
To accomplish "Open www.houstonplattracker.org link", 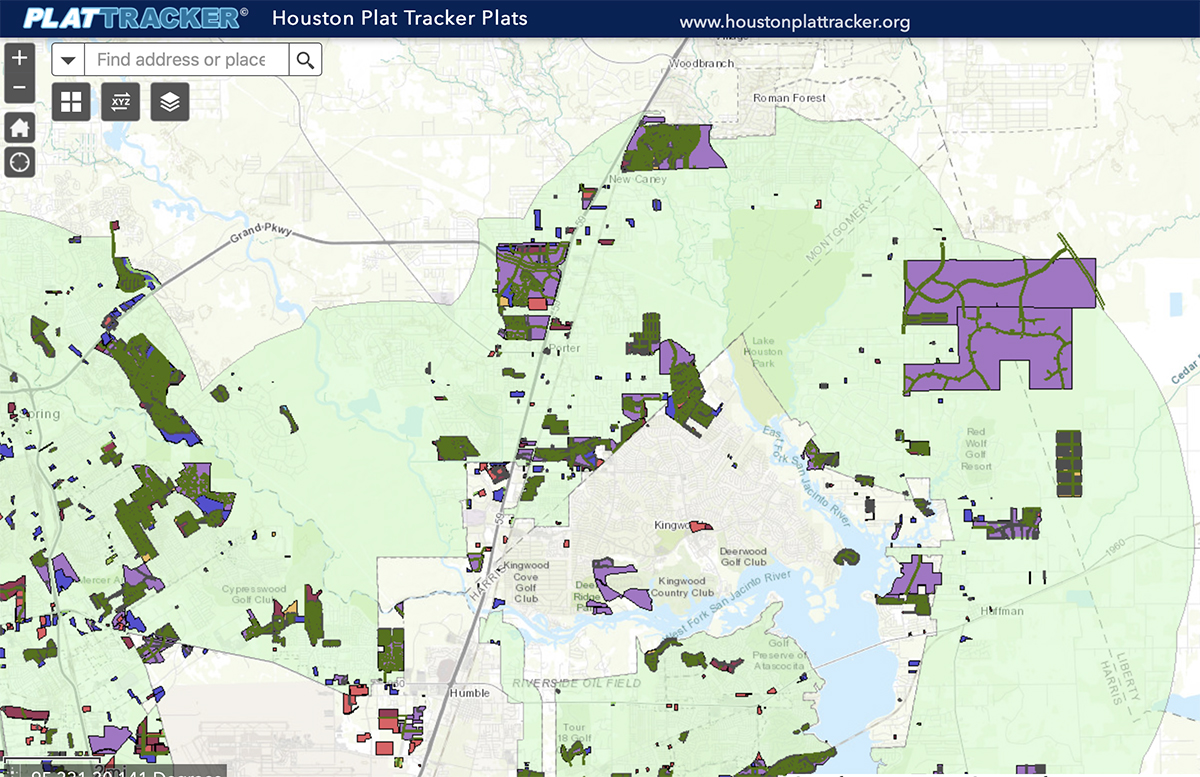I will [x=795, y=21].
